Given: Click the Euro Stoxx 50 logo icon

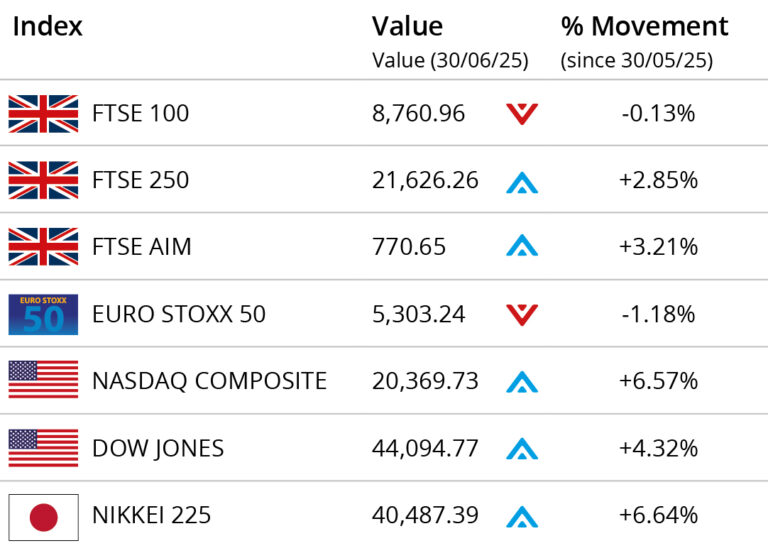Looking at the screenshot, I should [43, 314].
